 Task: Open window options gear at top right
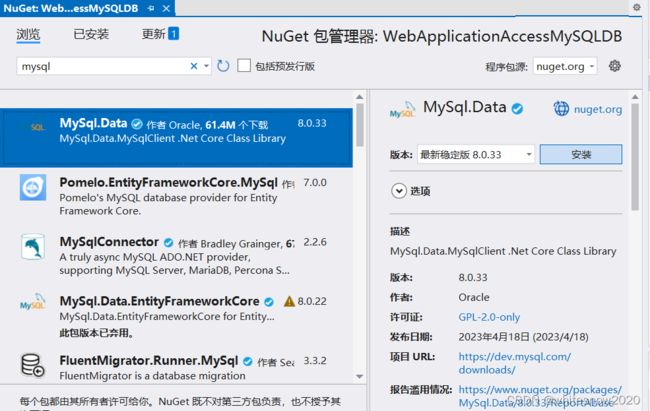[x=637, y=7]
